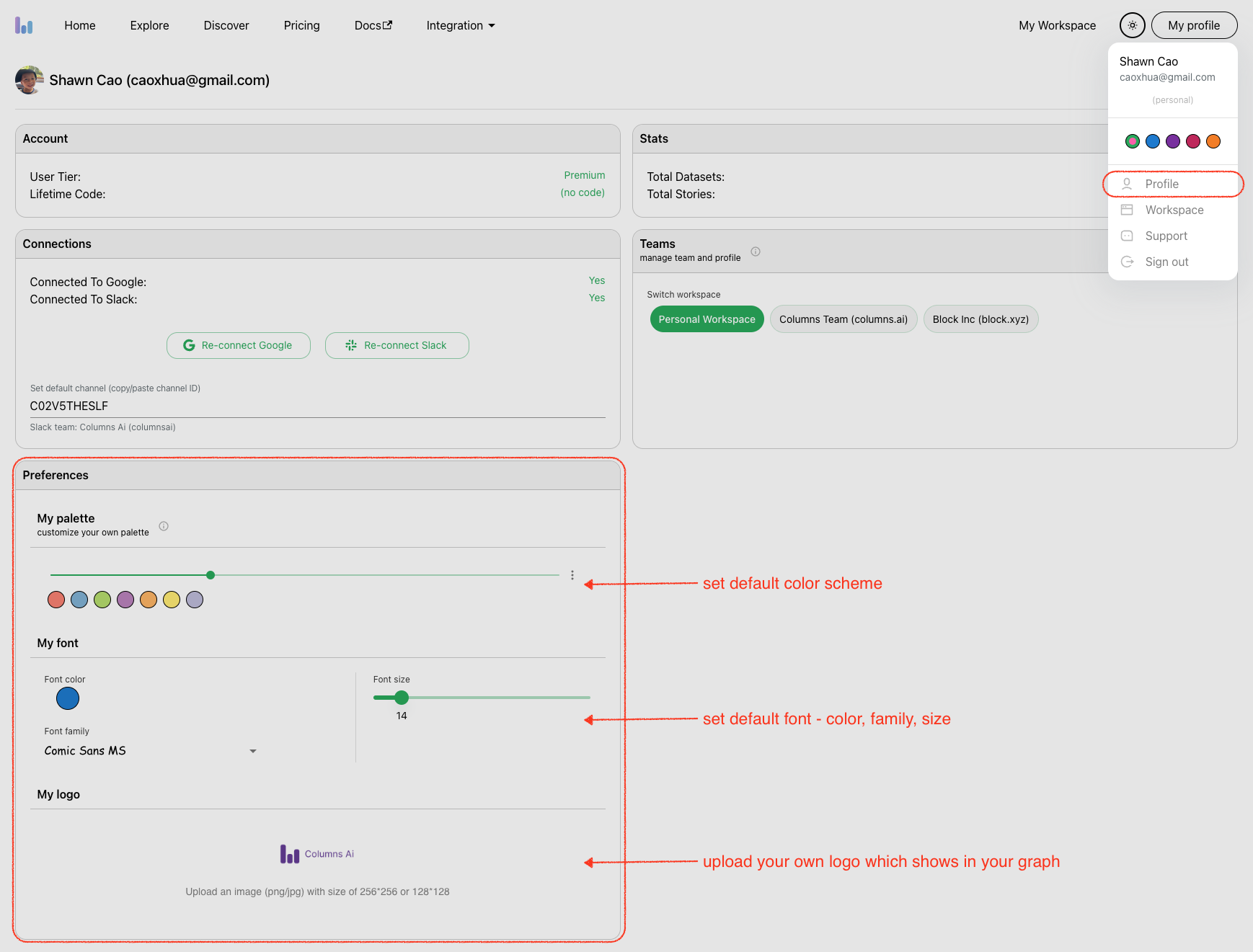Image resolution: width=1253 pixels, height=952 pixels.
Task: Select the yellow palette swatch
Action: pyautogui.click(x=172, y=600)
